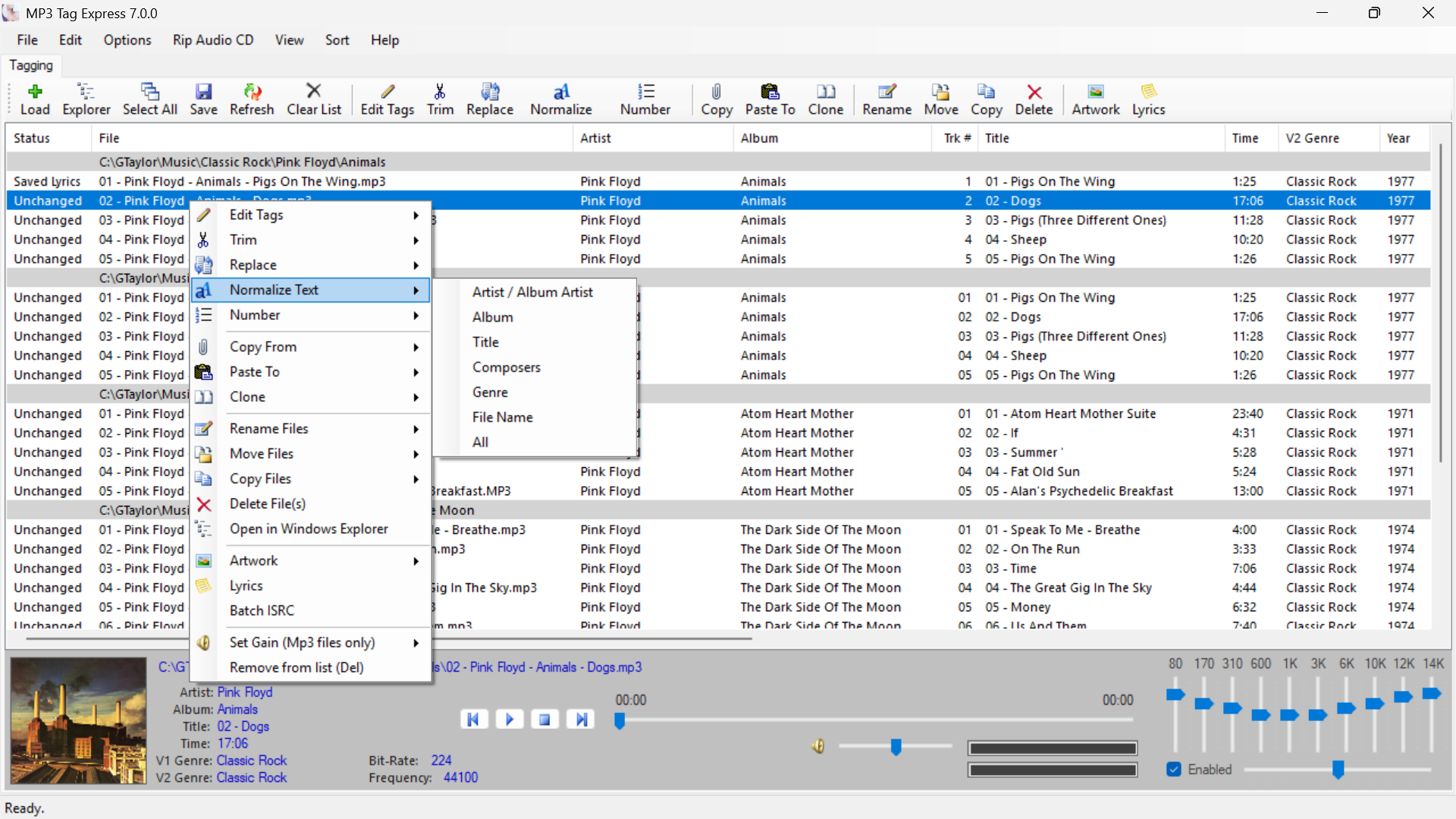Click Batch ISRC menu entry

click(x=311, y=611)
